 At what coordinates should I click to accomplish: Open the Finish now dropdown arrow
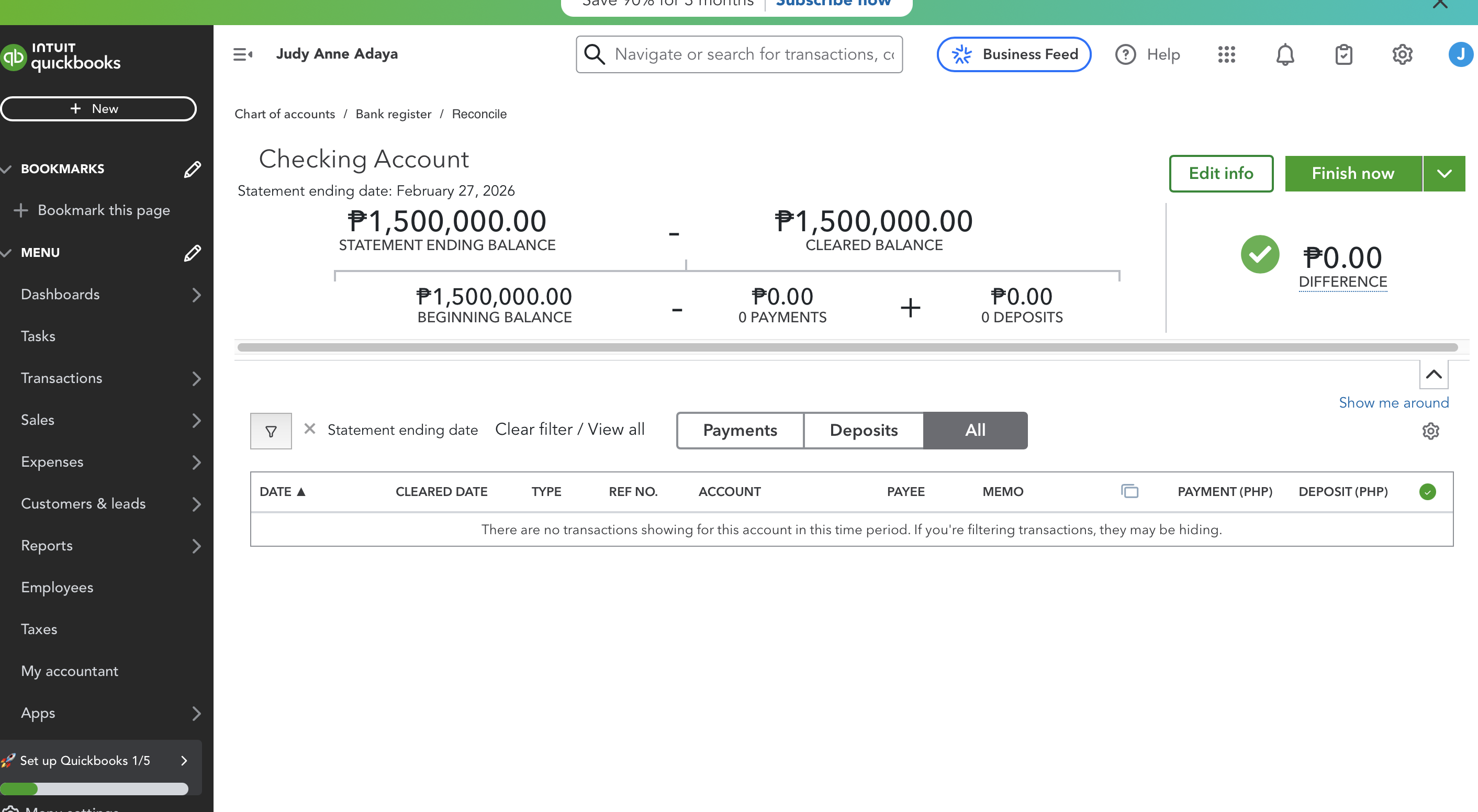coord(1444,173)
